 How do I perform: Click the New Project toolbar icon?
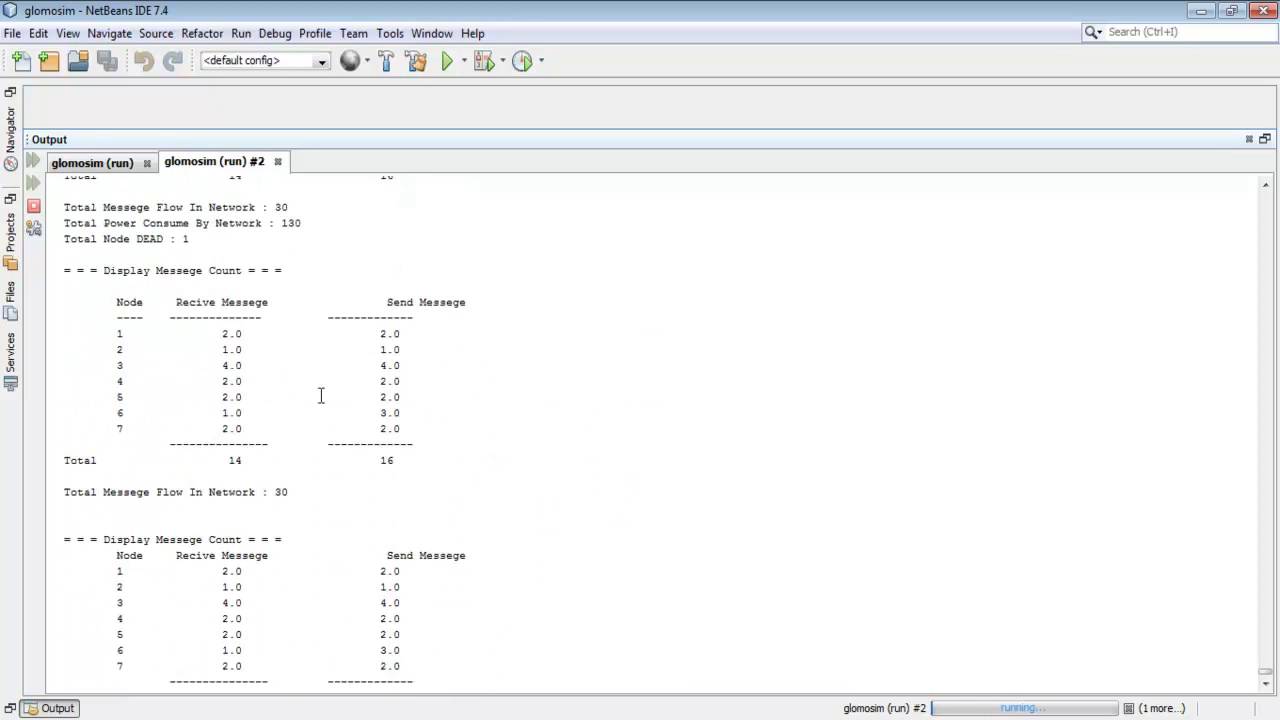pyautogui.click(x=49, y=61)
